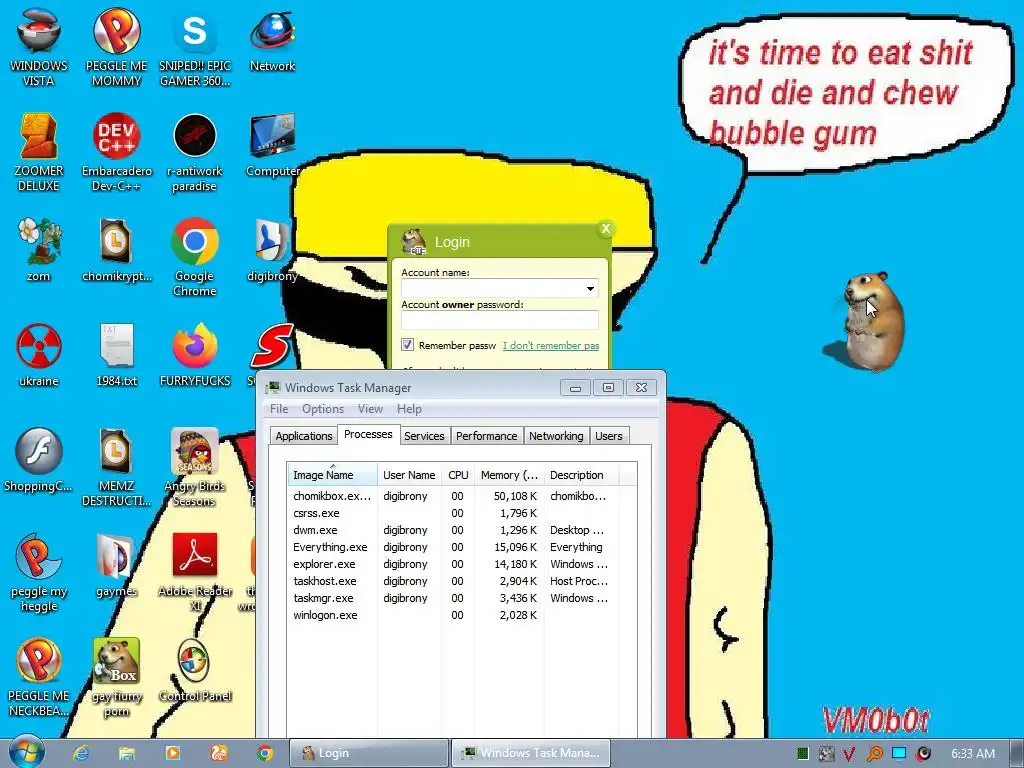Sort processes by User Name column
This screenshot has width=1024, height=768.
point(409,475)
